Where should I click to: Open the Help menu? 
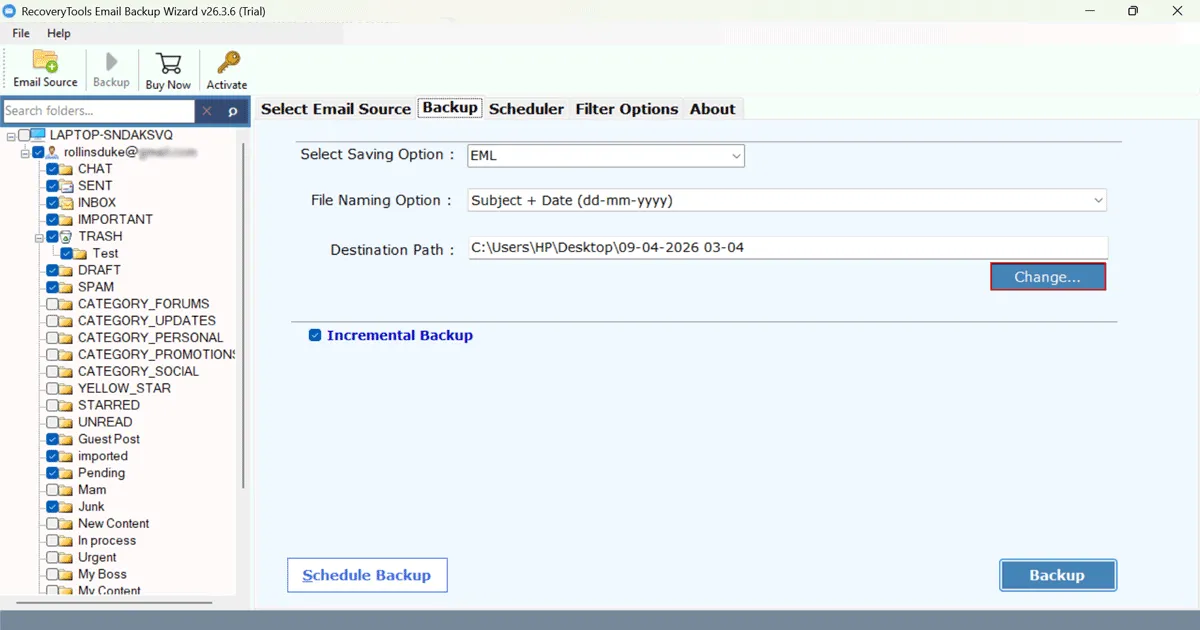(x=59, y=33)
